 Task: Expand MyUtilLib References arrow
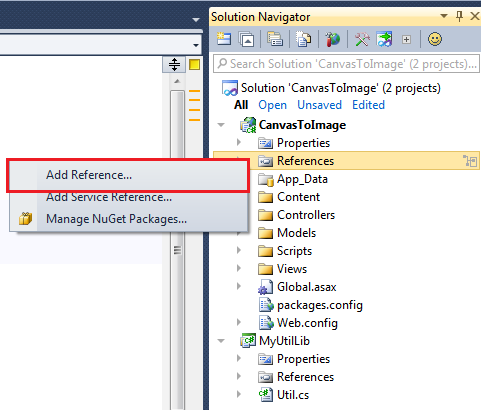coord(239,376)
